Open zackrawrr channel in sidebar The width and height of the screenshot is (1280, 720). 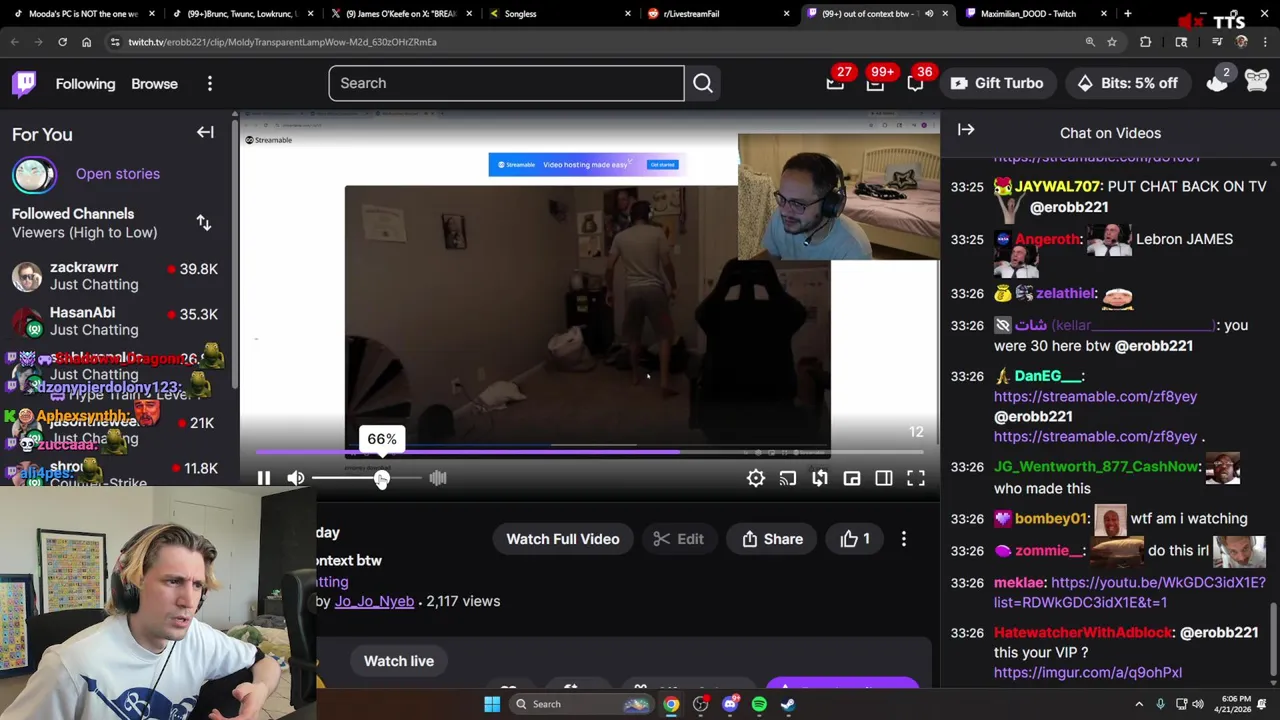[118, 276]
